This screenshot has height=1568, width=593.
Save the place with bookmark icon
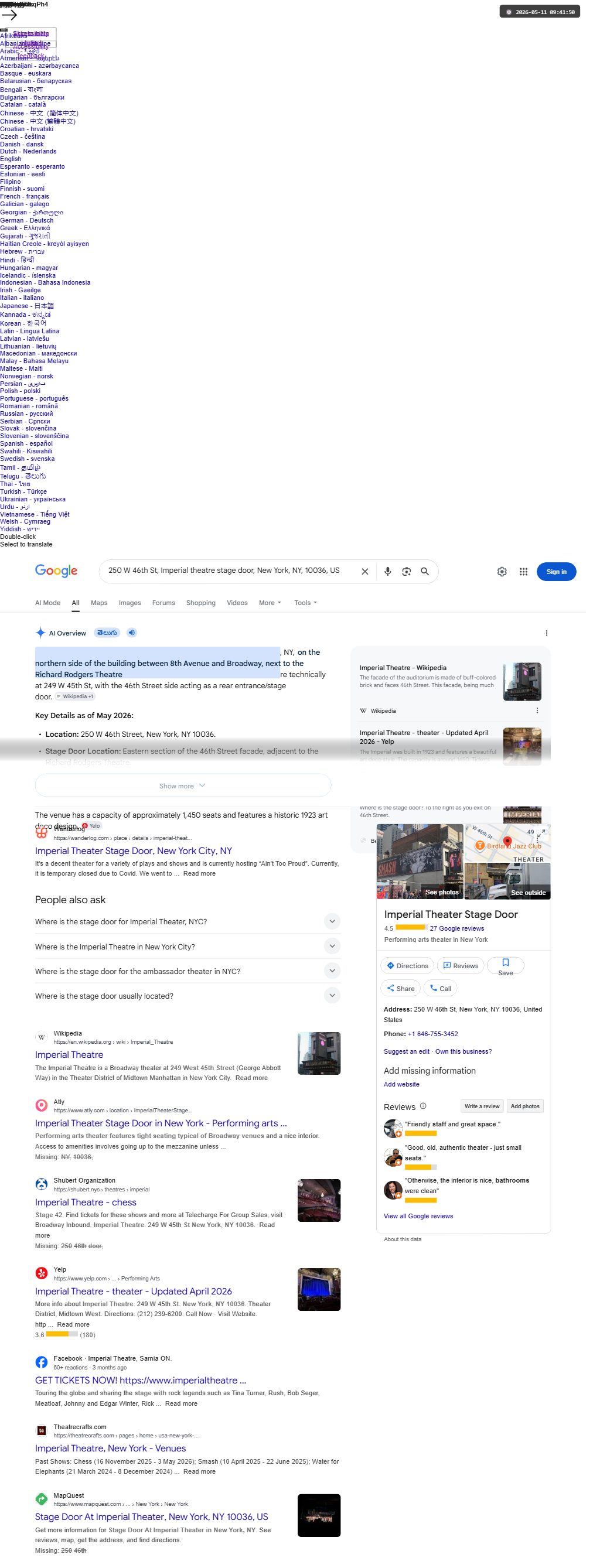point(511,977)
